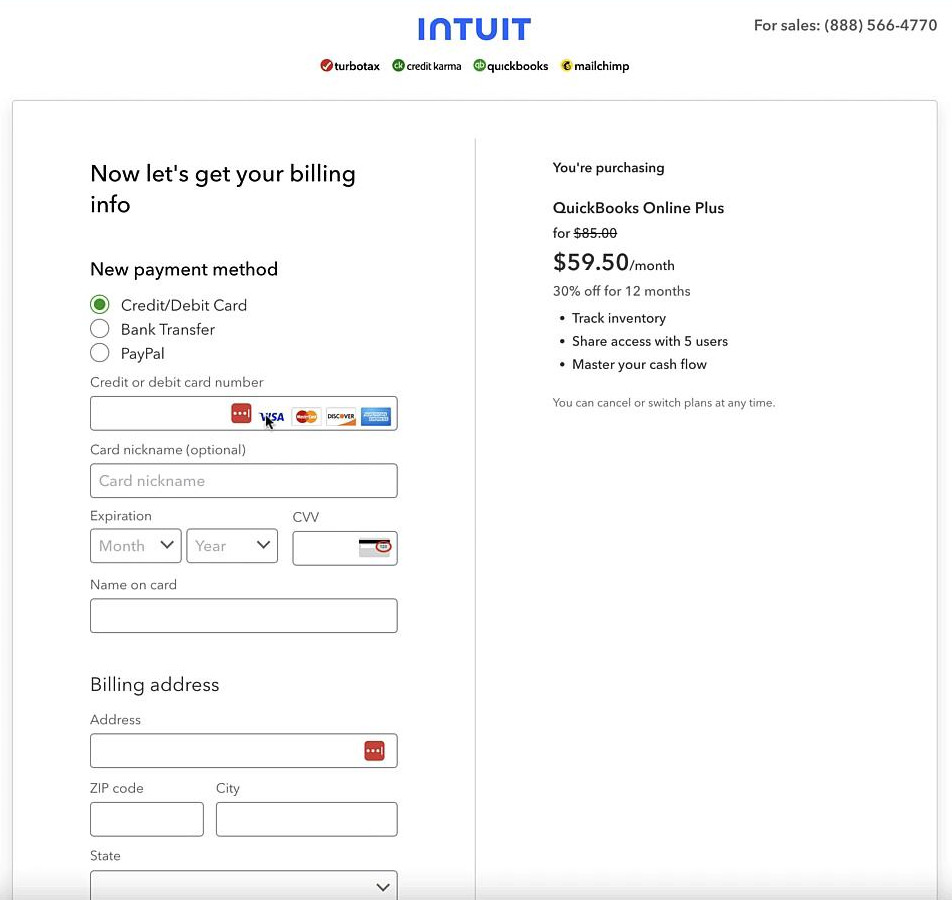Open the Mailchimp brand logo
This screenshot has height=900, width=952.
pyautogui.click(x=594, y=66)
